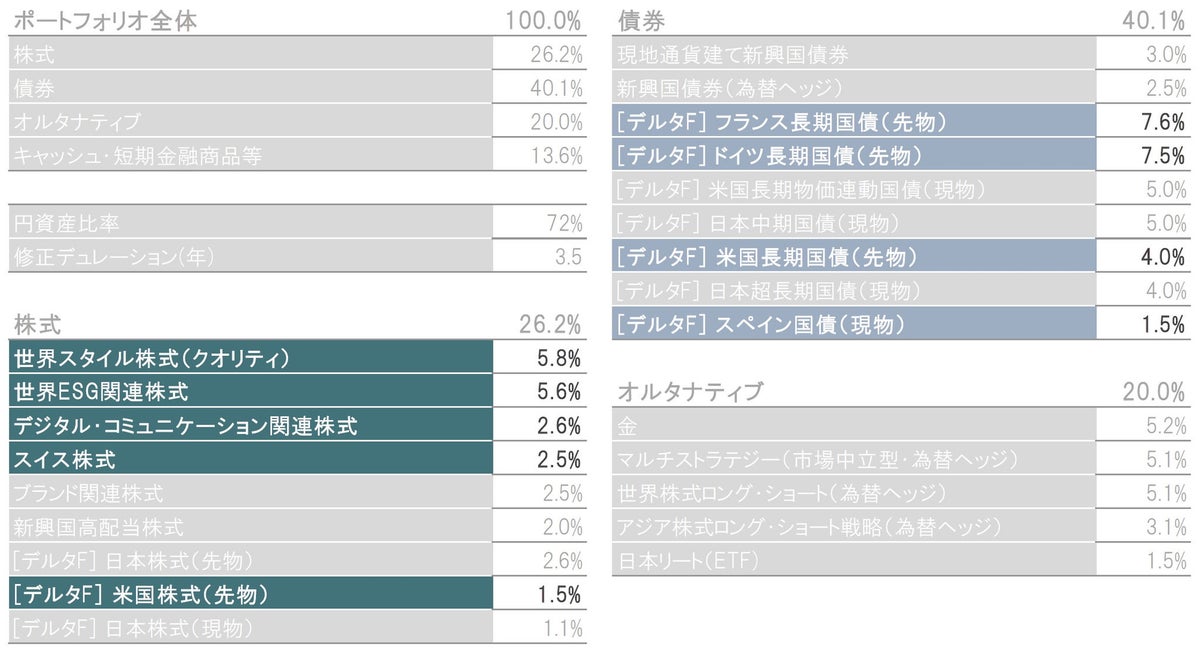This screenshot has width=1200, height=659.
Task: Select the マルチストラテジー(市場中立型・為替ヘッジ) row
Action: [817, 460]
